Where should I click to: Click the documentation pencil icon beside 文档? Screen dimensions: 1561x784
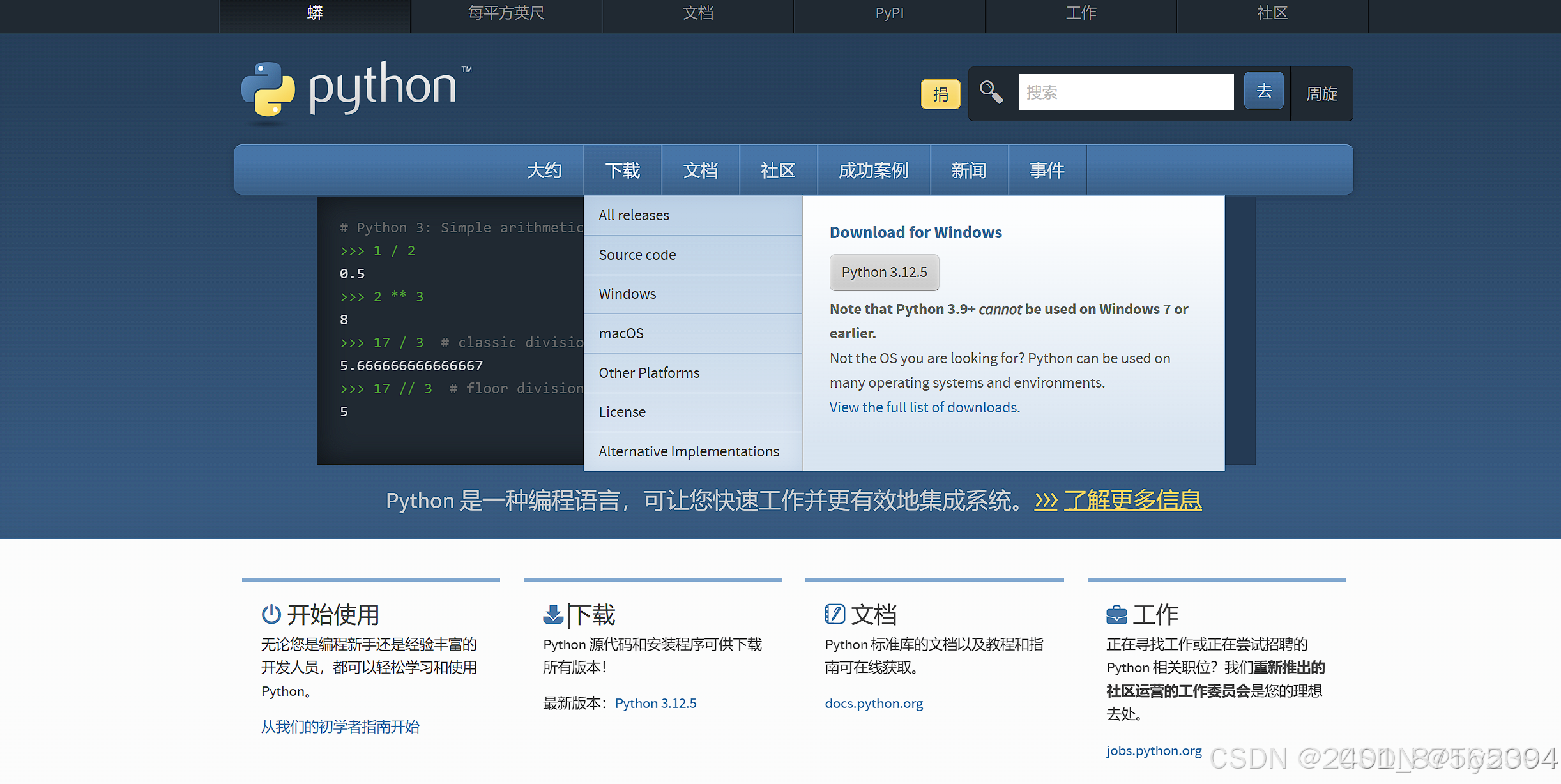tap(834, 614)
